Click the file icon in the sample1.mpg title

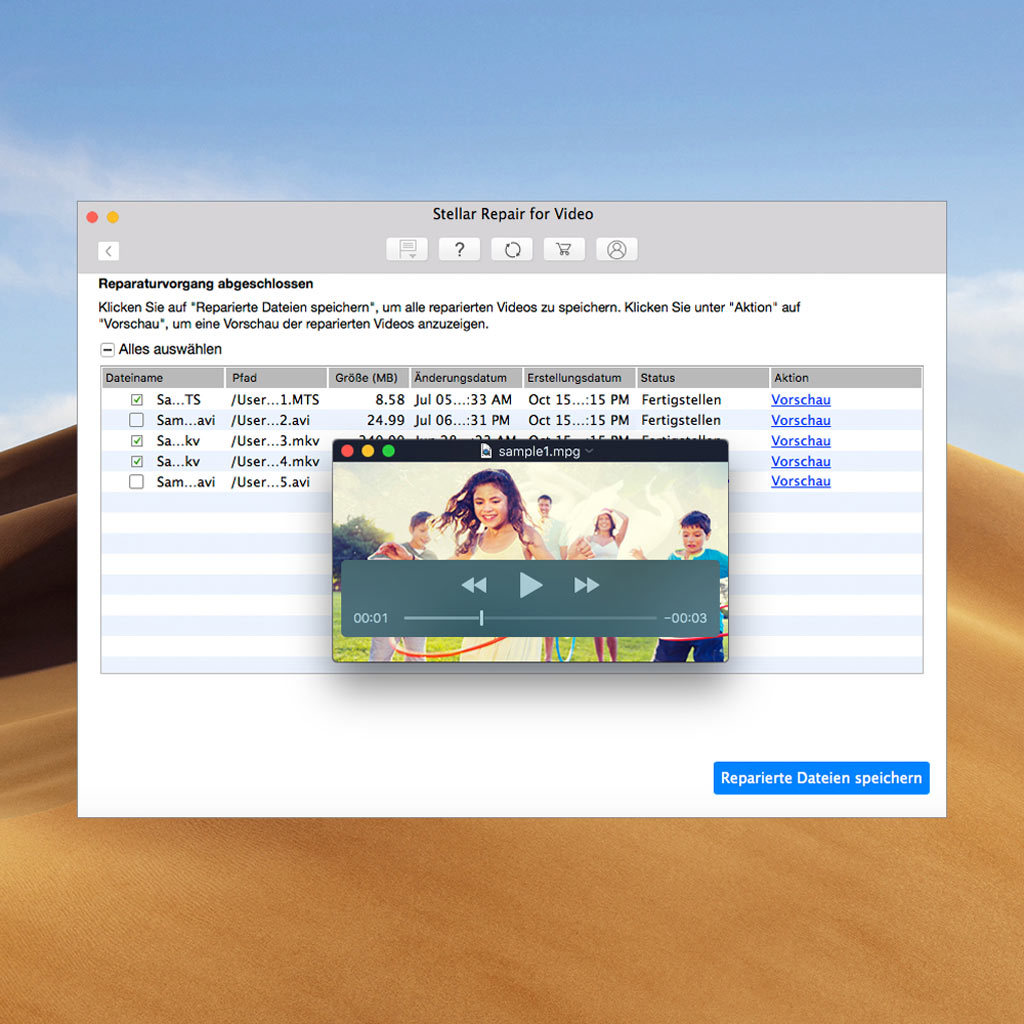486,451
